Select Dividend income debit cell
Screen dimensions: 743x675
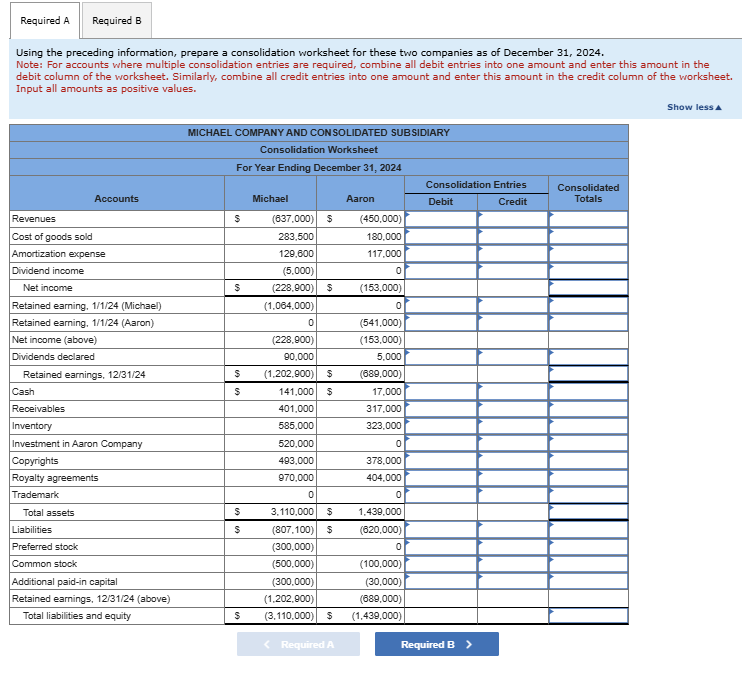coord(441,271)
